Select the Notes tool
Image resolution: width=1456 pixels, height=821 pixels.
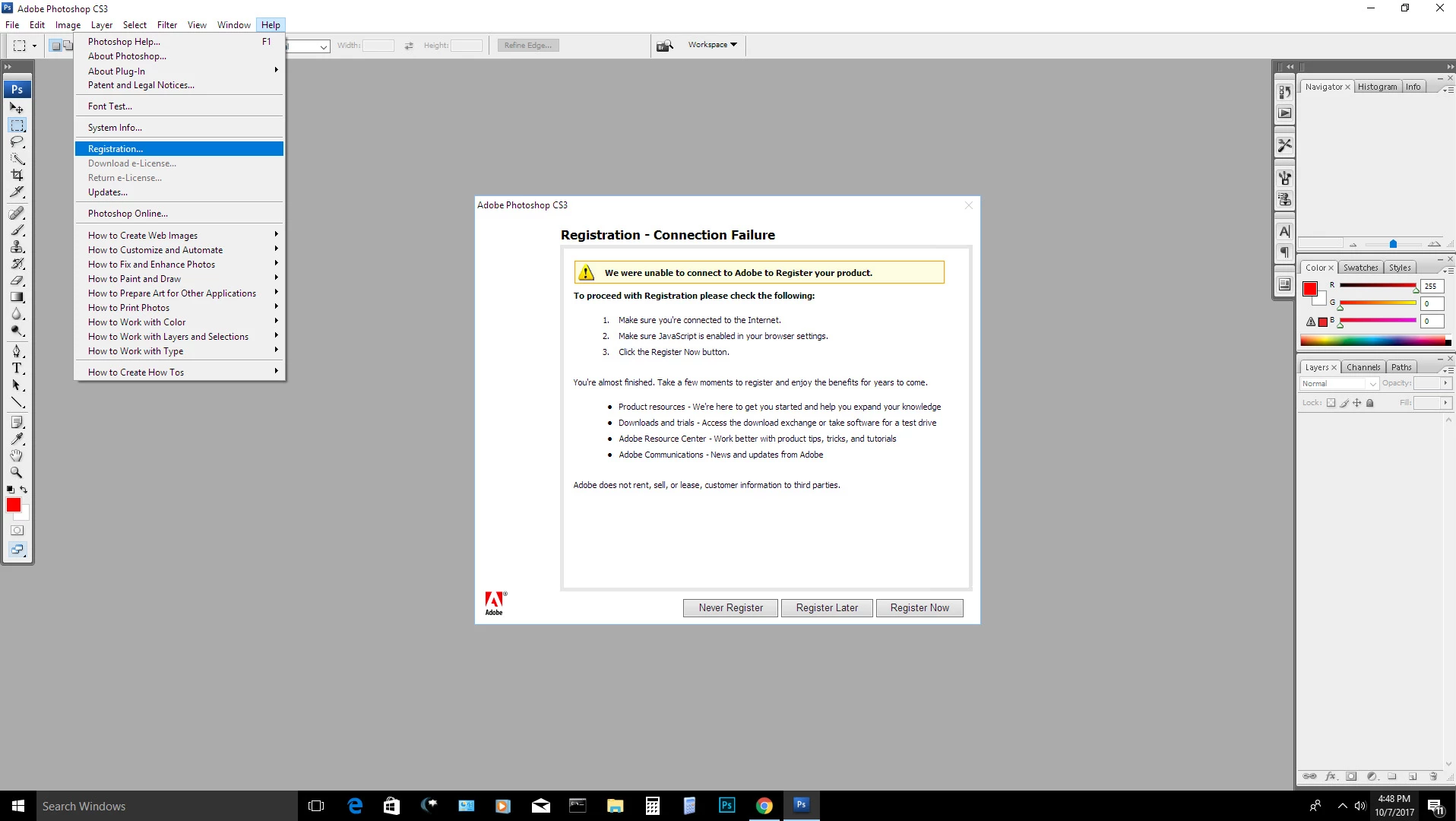(17, 422)
